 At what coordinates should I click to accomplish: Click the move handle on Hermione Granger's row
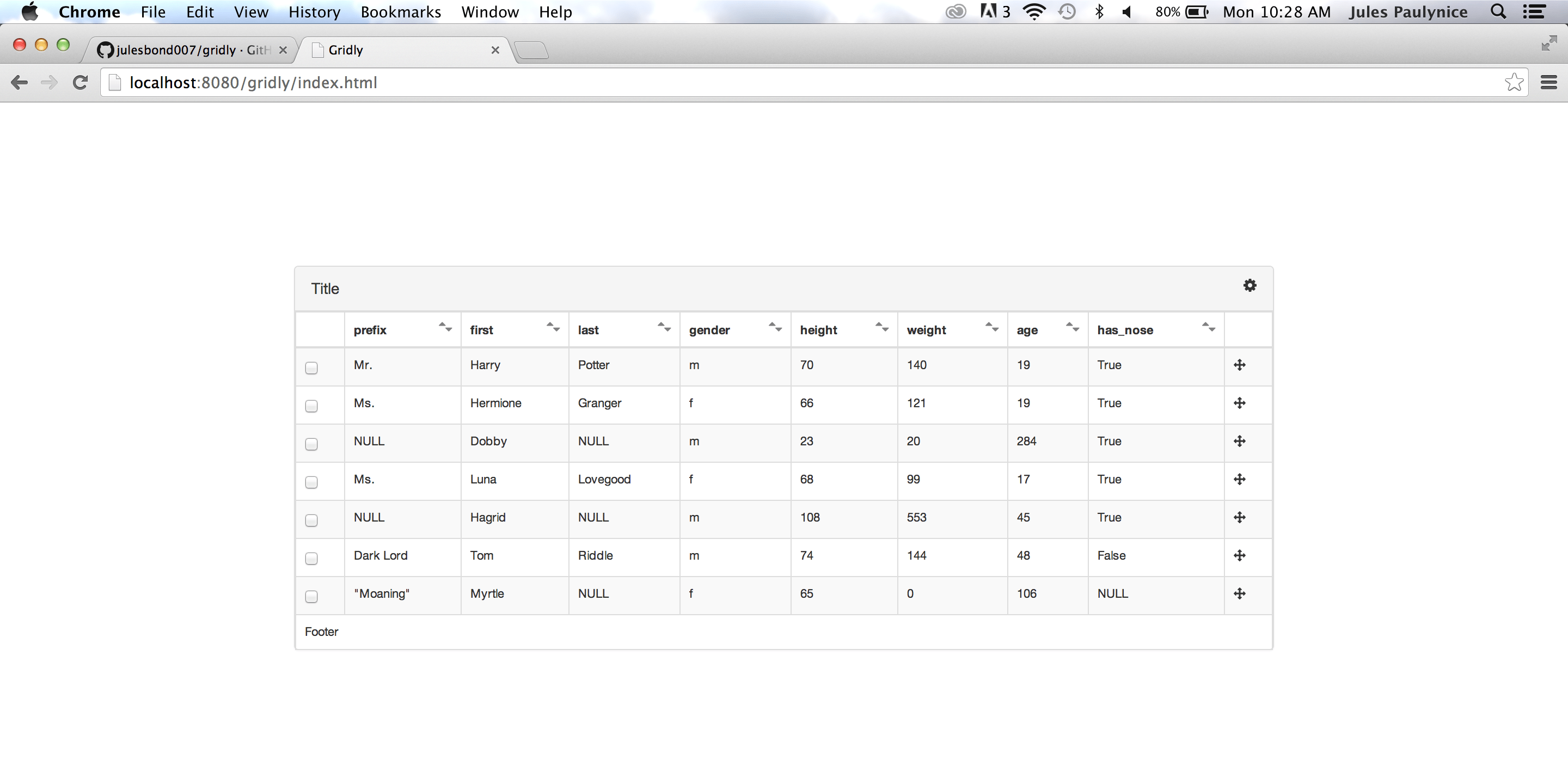pos(1241,403)
